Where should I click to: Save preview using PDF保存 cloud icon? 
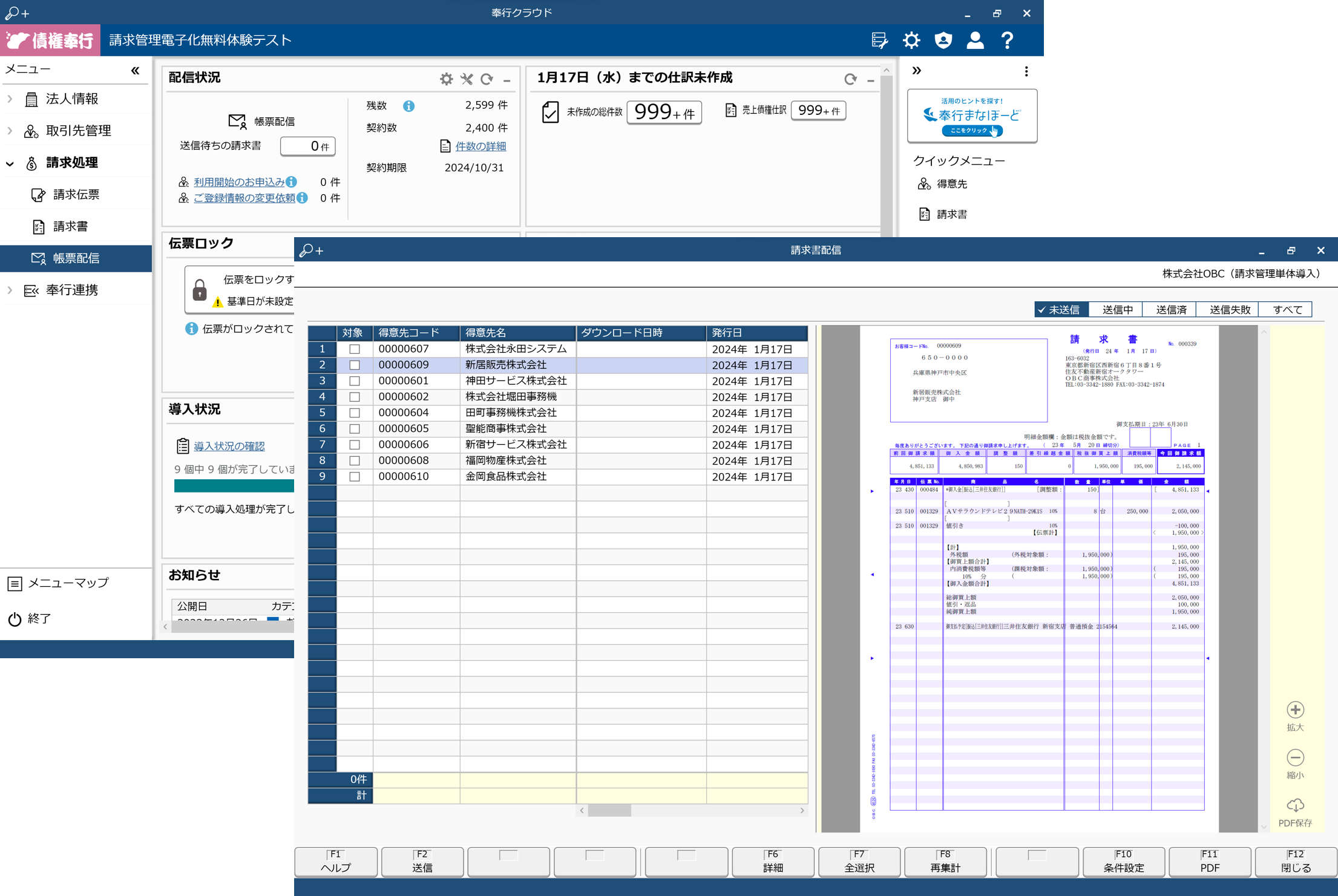tap(1295, 805)
